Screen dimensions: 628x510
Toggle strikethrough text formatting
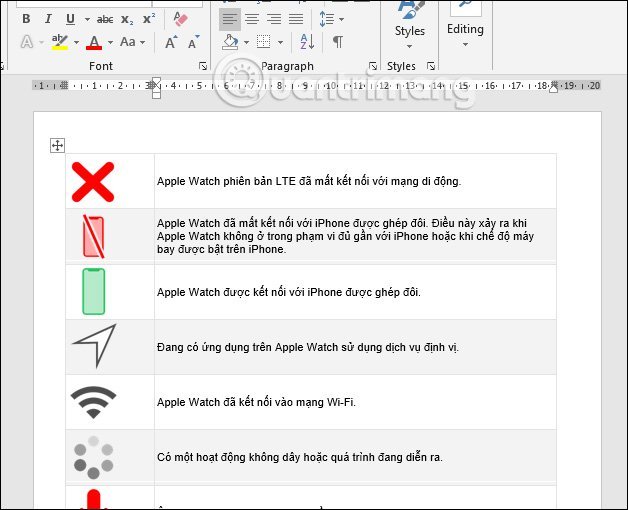coord(105,19)
